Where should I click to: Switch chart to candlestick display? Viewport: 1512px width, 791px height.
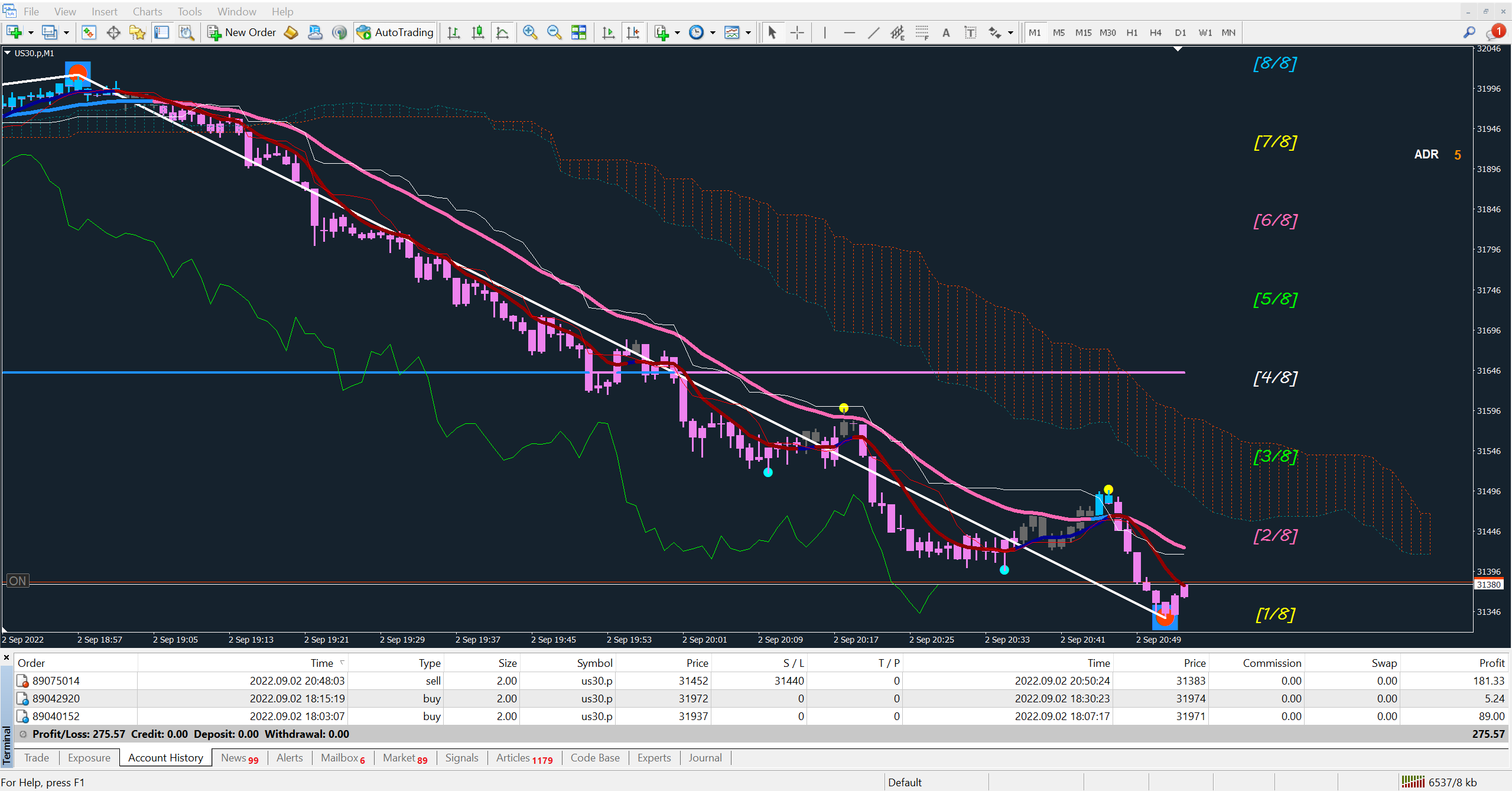pyautogui.click(x=478, y=33)
